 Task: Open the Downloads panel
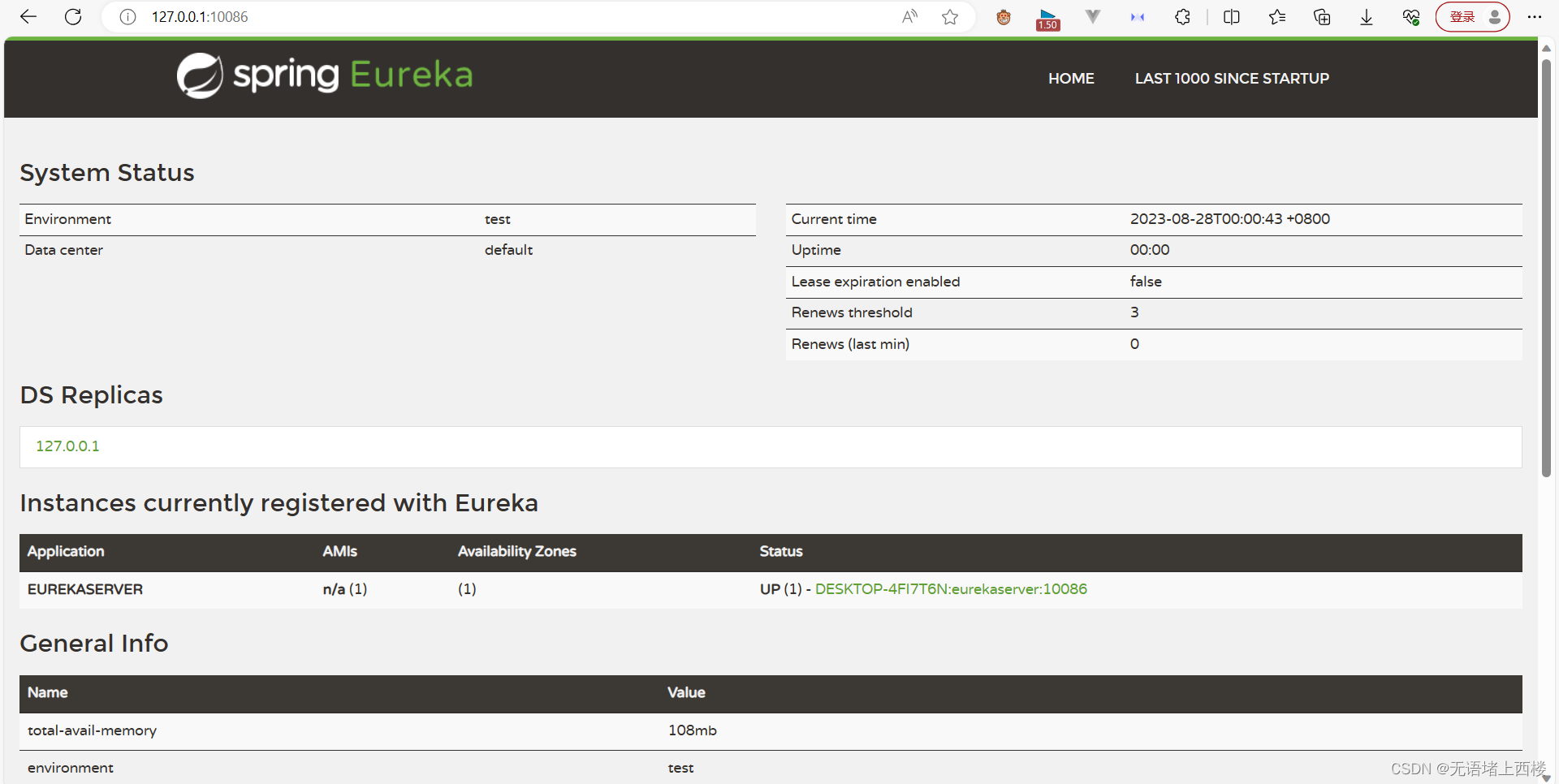1367,17
